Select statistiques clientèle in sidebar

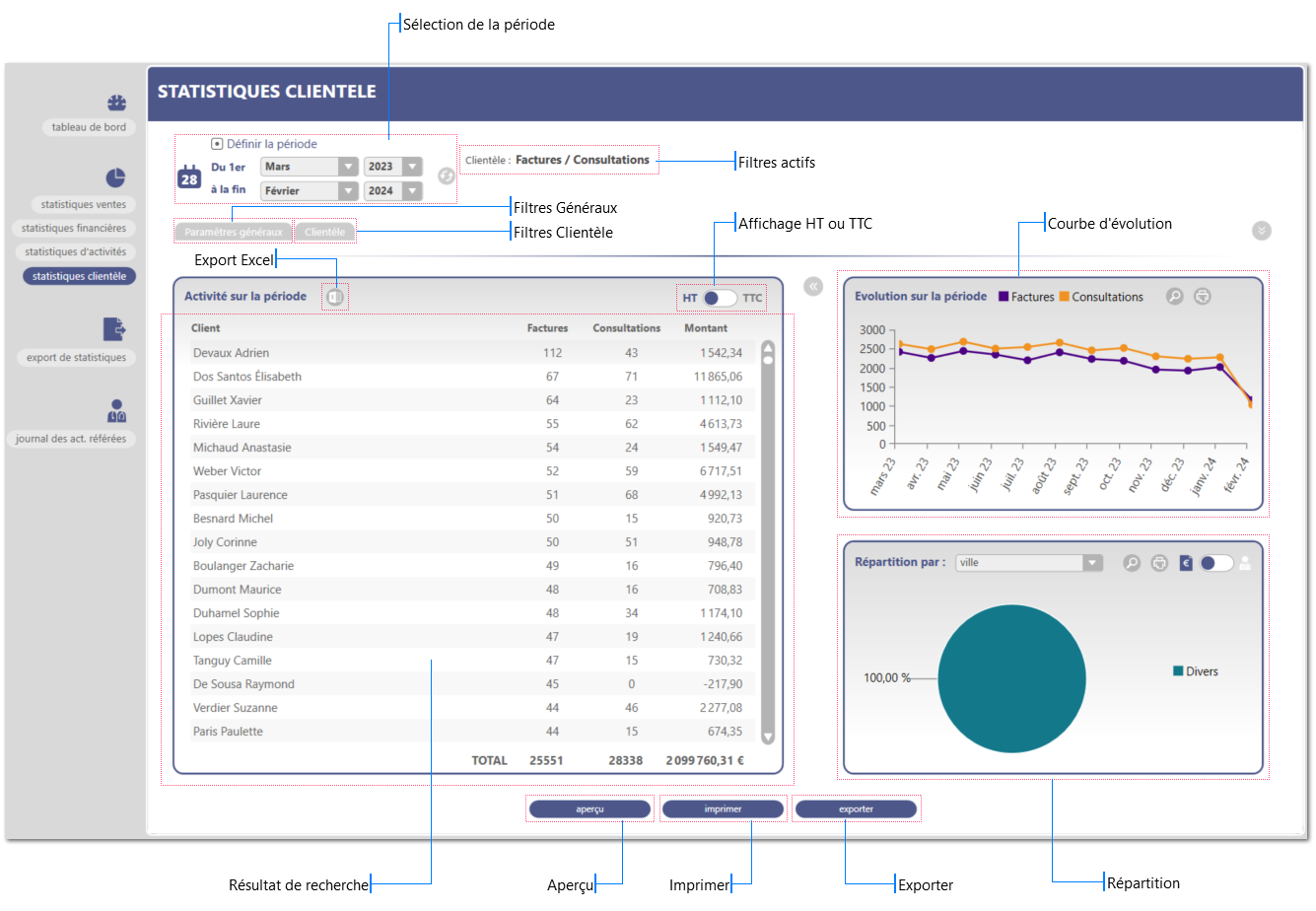coord(79,276)
